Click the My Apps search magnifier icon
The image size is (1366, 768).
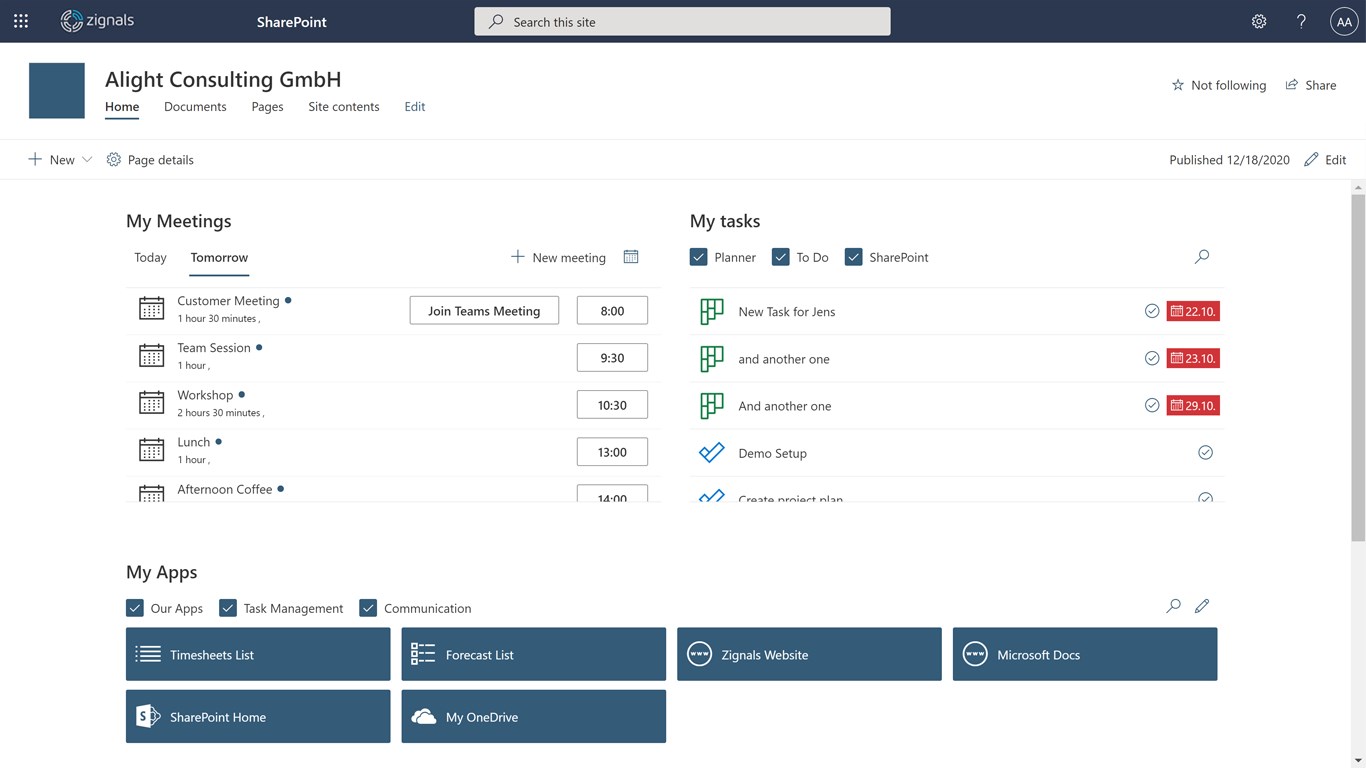[1173, 606]
